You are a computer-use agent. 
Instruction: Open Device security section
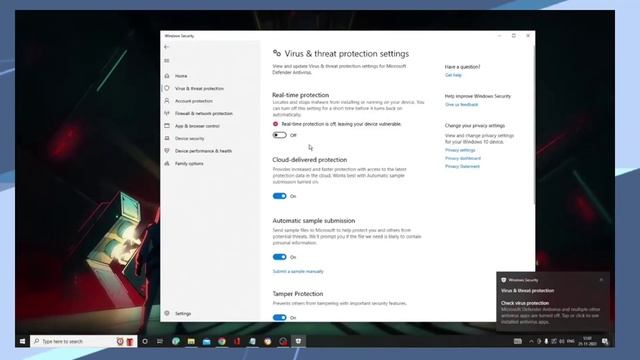coord(189,138)
